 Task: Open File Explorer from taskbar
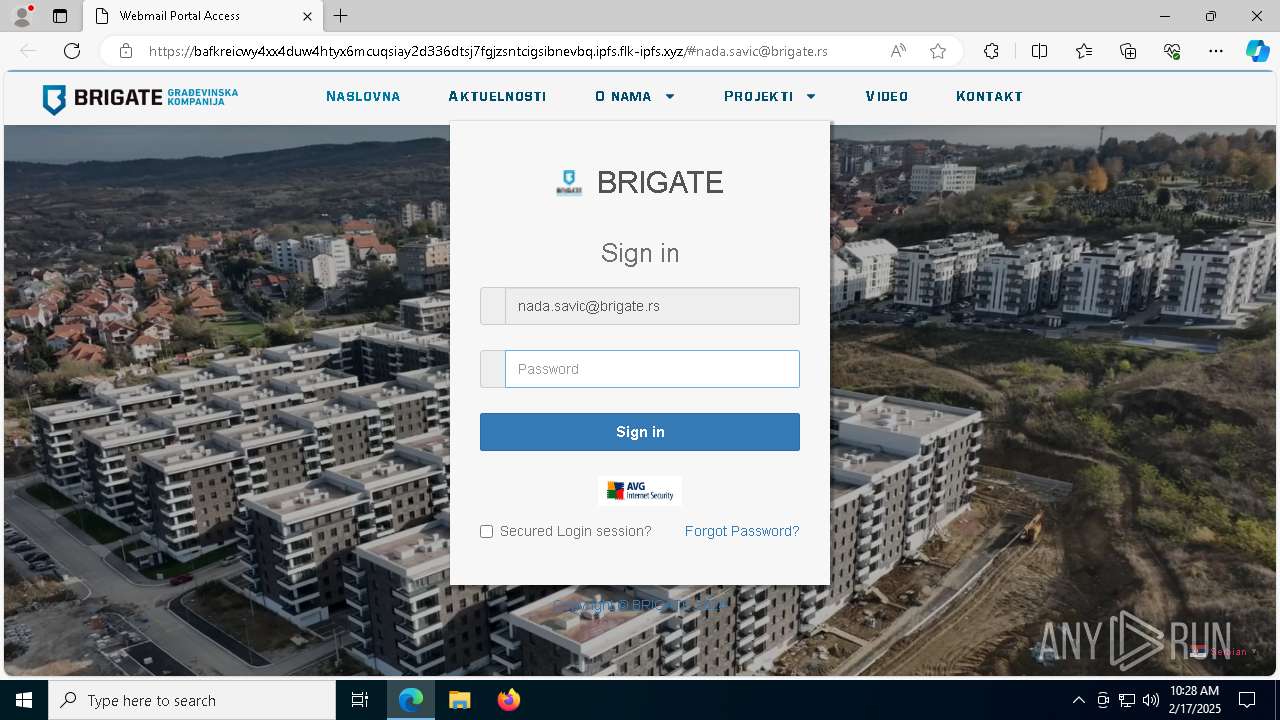[x=459, y=700]
